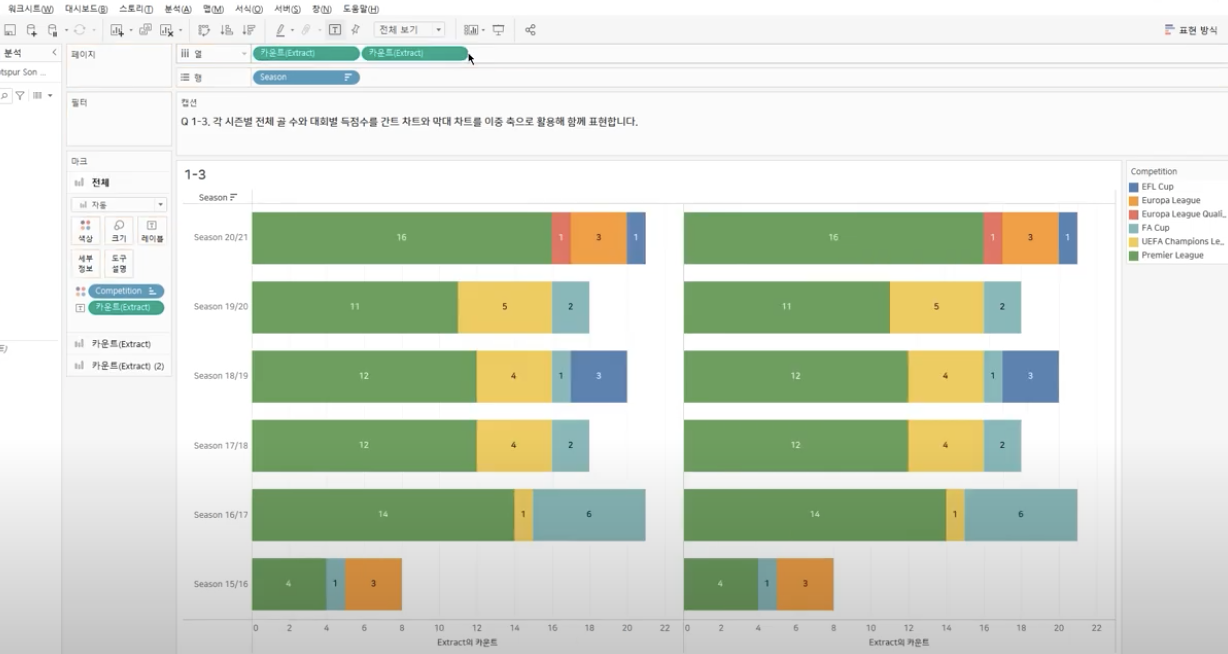Click the Share icon in the toolbar
1228x654 pixels.
(530, 30)
